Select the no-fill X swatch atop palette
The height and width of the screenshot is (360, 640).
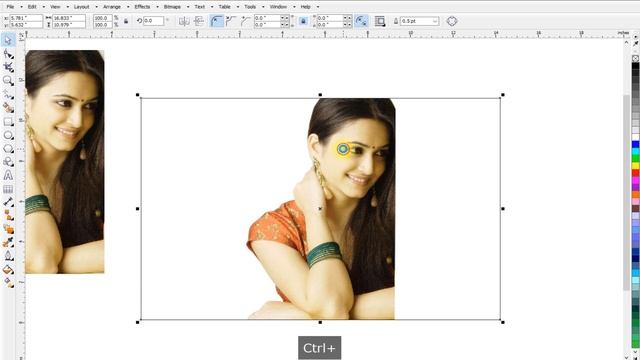[636, 58]
